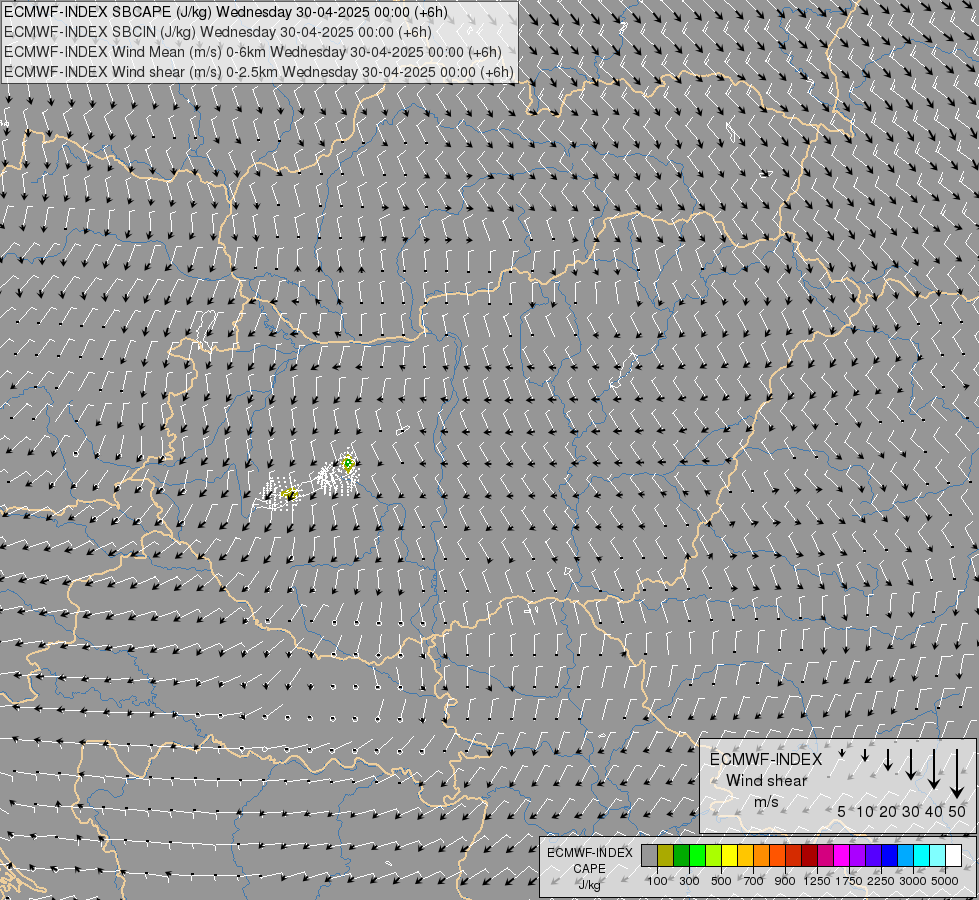Select the violet-indigo CAPE swatch before 2250
This screenshot has height=900, width=979.
[x=874, y=856]
